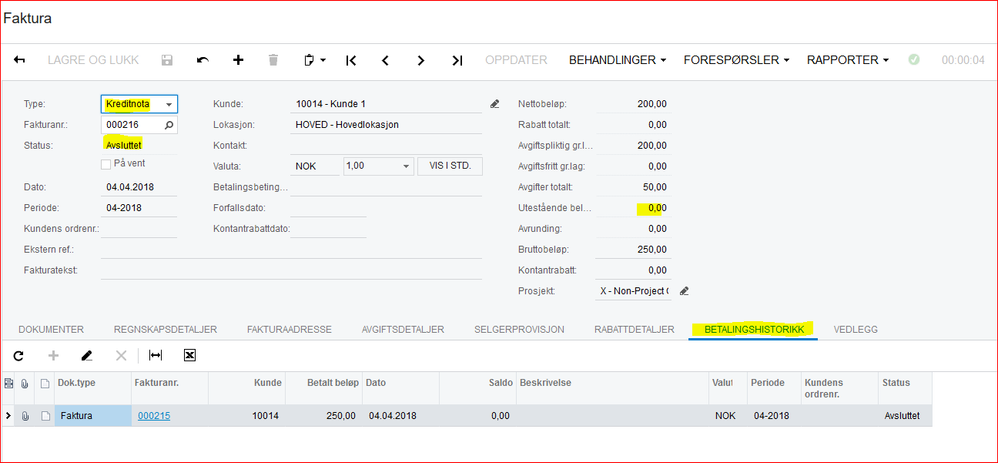Screen dimensions: 998x463
Task: Click the save disk icon
Action: (167, 61)
